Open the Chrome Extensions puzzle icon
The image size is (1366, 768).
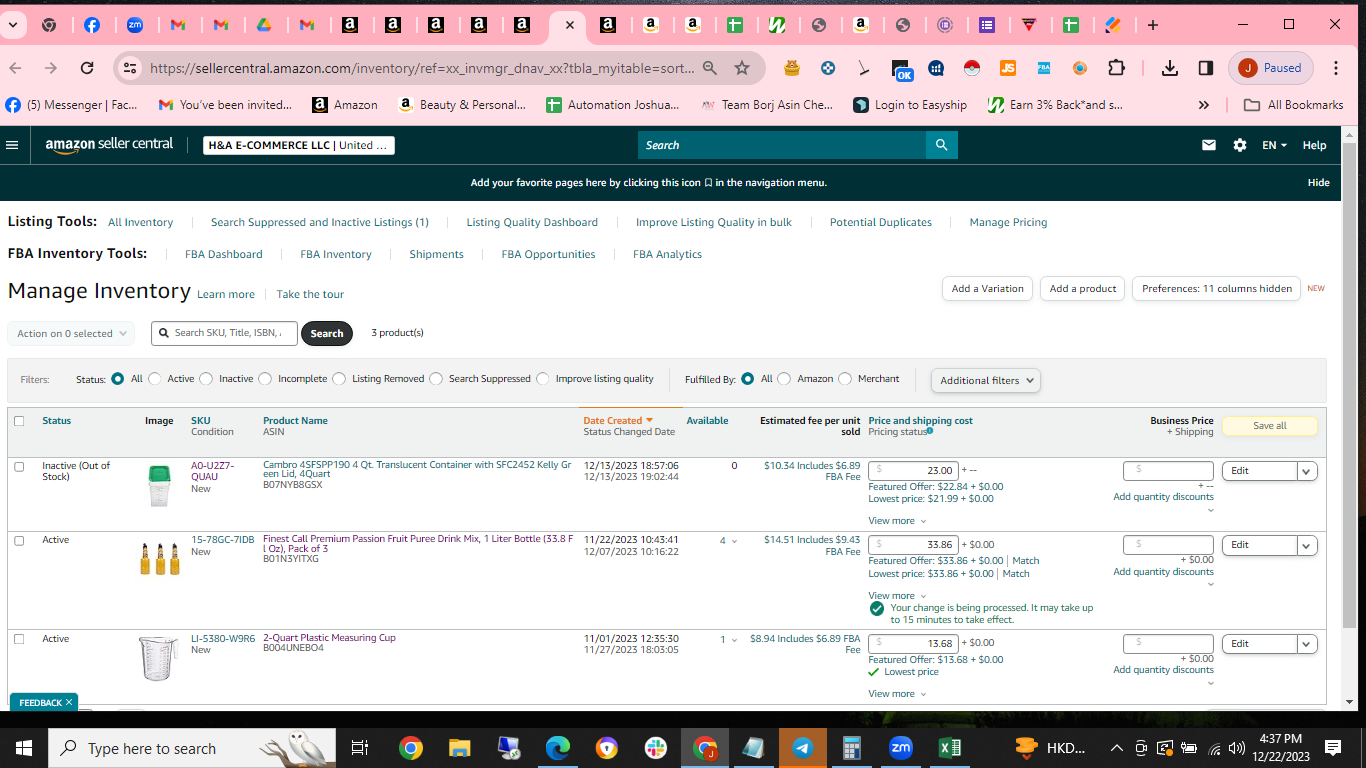pyautogui.click(x=1116, y=68)
